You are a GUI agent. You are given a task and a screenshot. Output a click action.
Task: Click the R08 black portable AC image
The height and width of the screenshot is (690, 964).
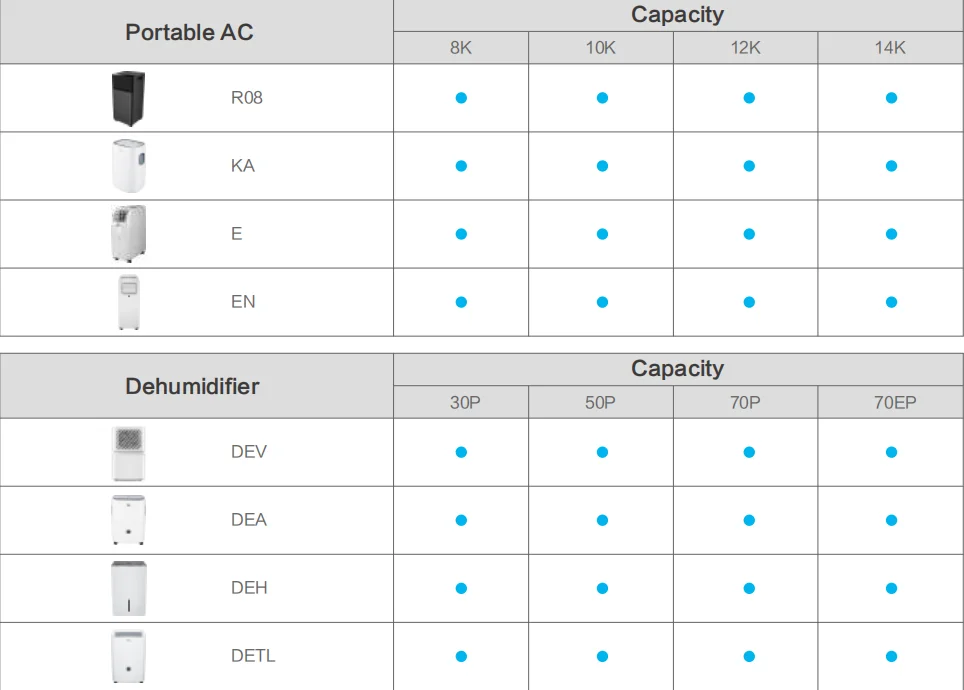[x=129, y=98]
